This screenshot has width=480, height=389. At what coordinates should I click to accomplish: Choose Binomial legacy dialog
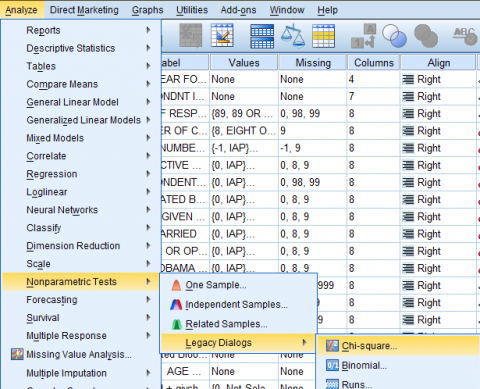(x=399, y=365)
